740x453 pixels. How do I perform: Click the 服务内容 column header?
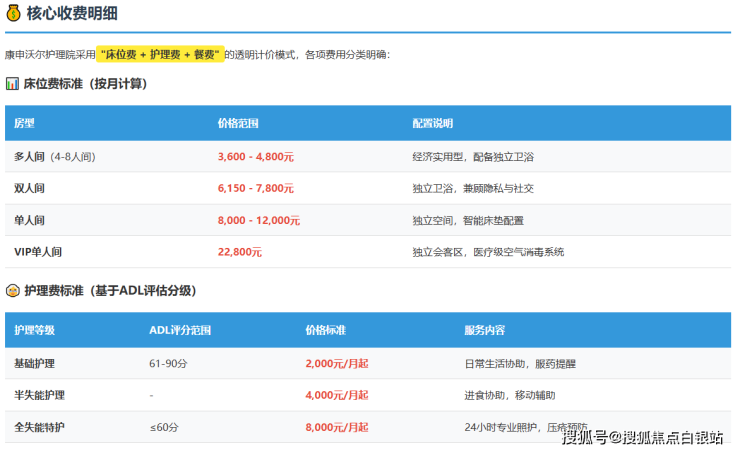coord(484,330)
